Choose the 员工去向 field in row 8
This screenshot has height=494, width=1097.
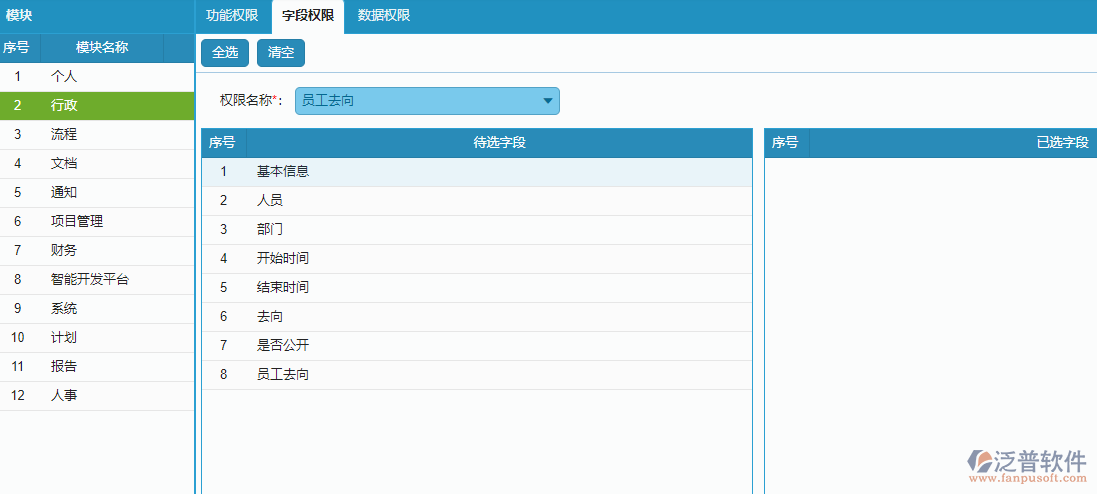477,375
